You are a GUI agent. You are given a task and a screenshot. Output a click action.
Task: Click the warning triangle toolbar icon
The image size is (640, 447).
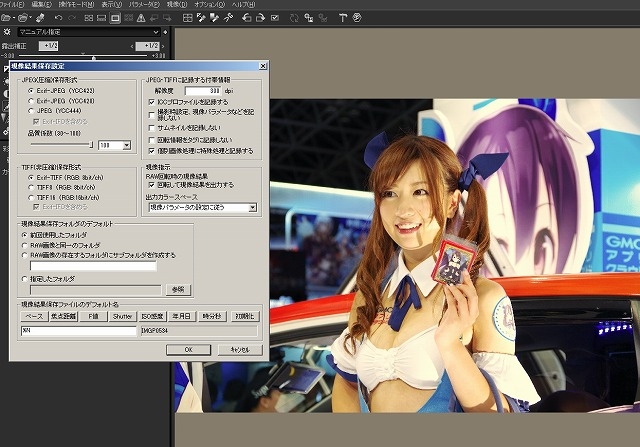(139, 18)
